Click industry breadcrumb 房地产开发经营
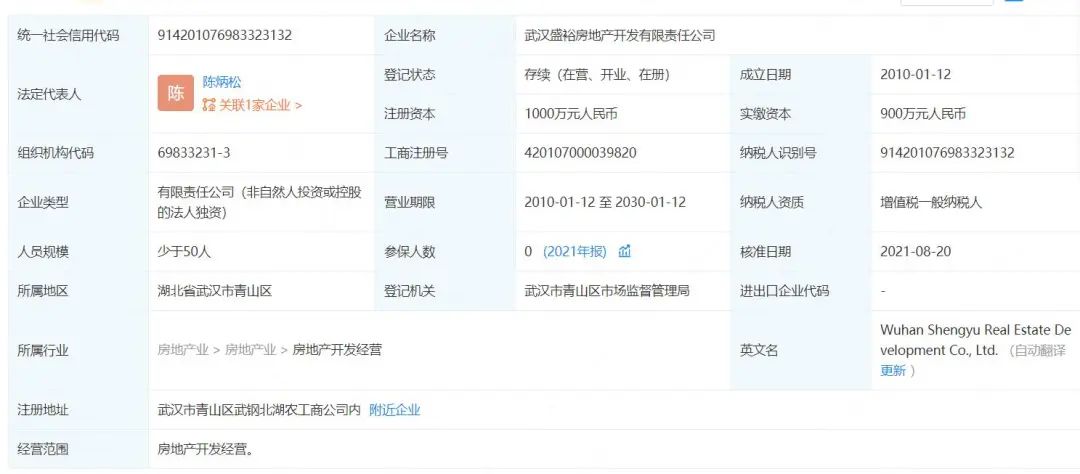 [x=337, y=350]
